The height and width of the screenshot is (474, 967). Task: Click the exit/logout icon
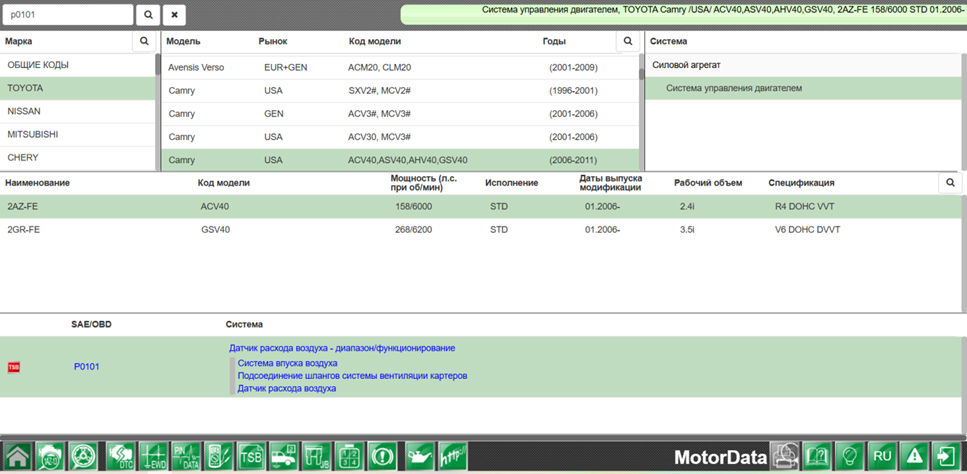click(947, 457)
